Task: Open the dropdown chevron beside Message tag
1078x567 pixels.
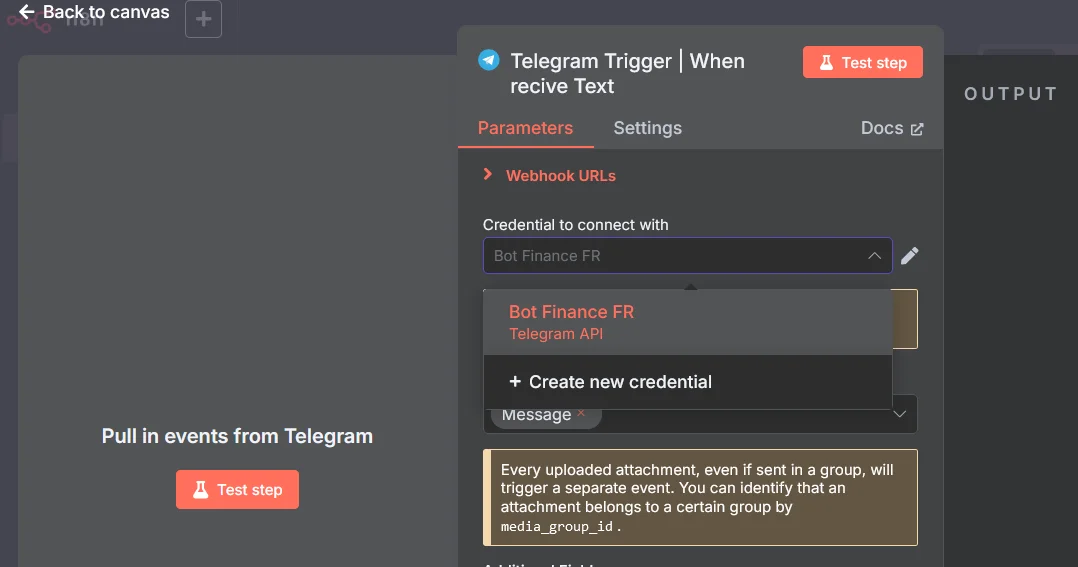Action: (x=899, y=414)
